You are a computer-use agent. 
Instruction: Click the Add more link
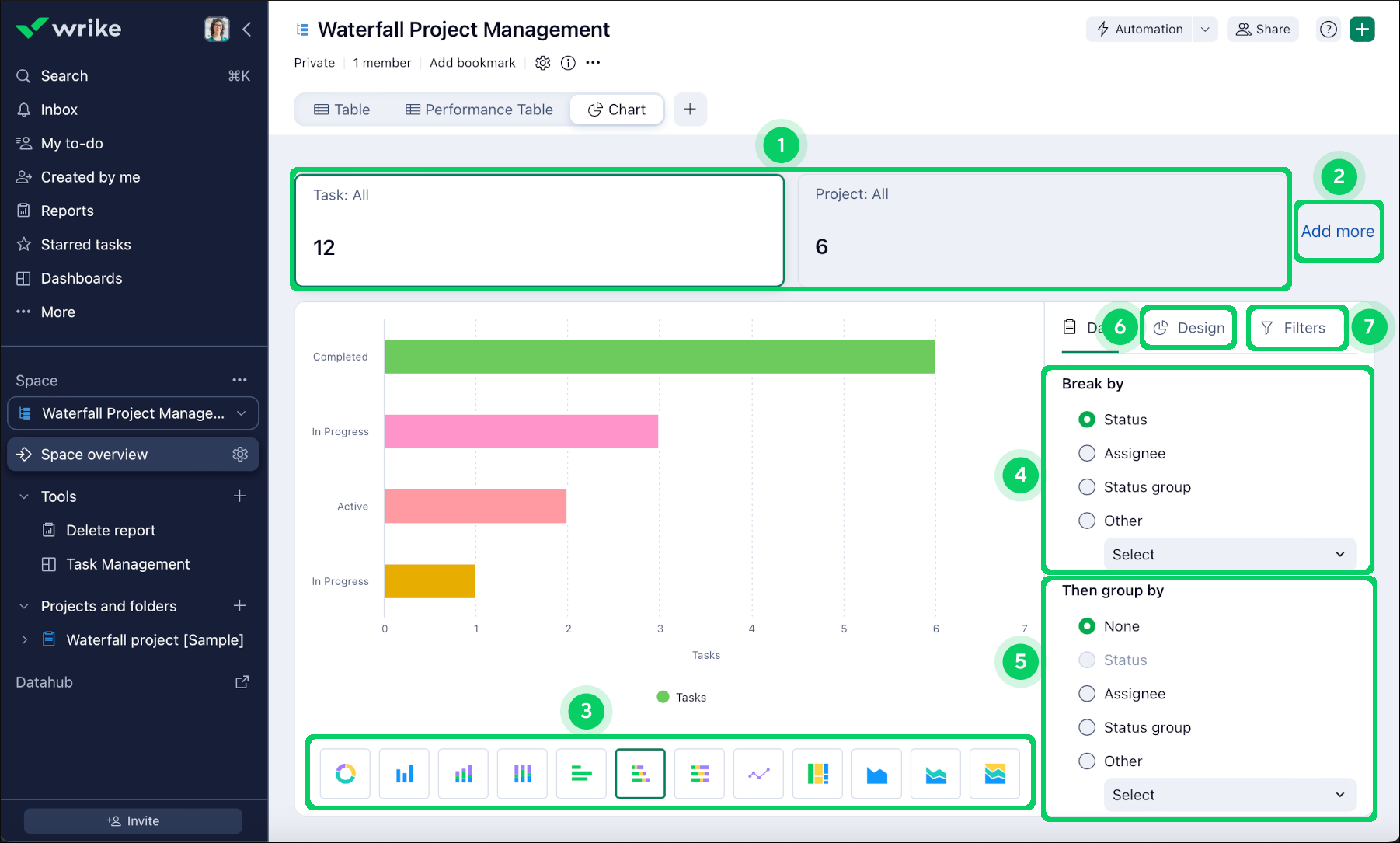(1338, 232)
